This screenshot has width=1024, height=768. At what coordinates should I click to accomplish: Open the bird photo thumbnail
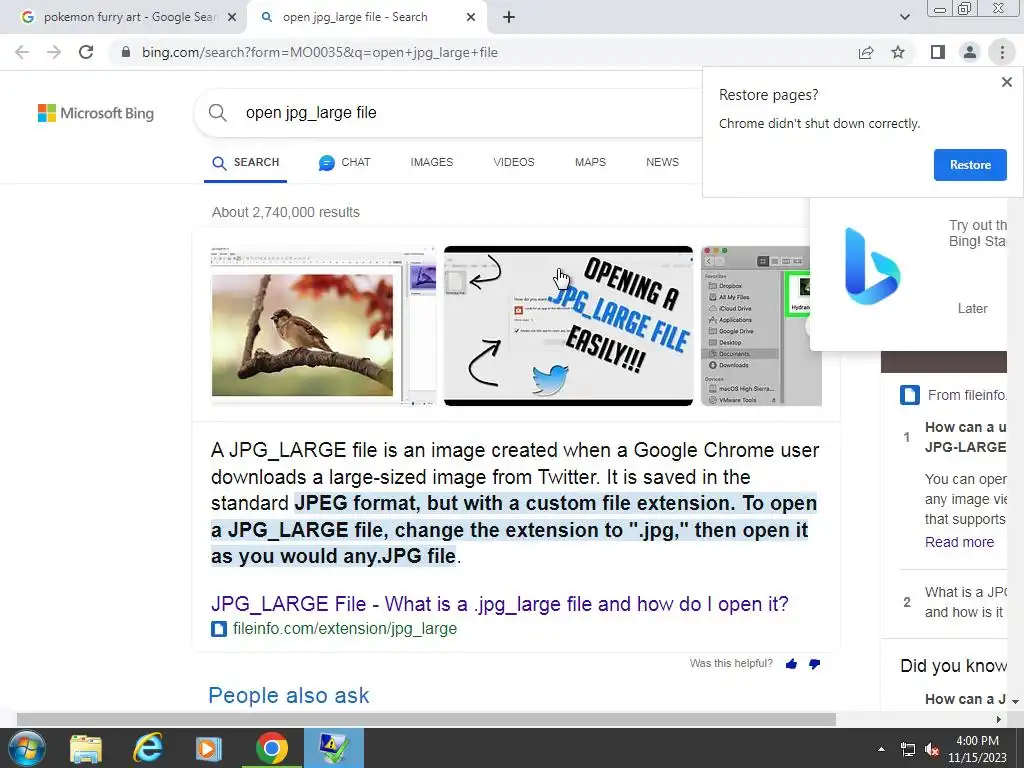[323, 326]
